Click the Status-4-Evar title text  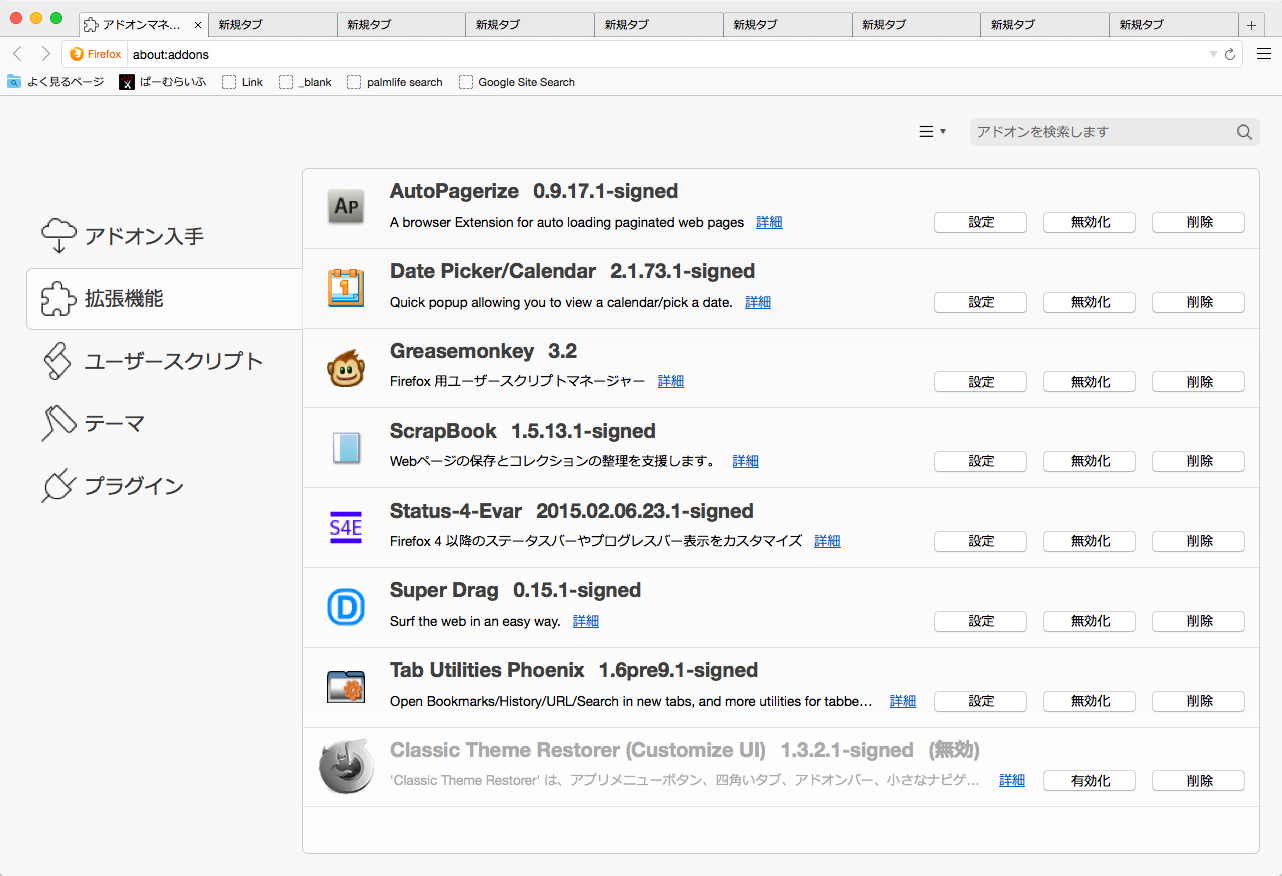pos(456,511)
